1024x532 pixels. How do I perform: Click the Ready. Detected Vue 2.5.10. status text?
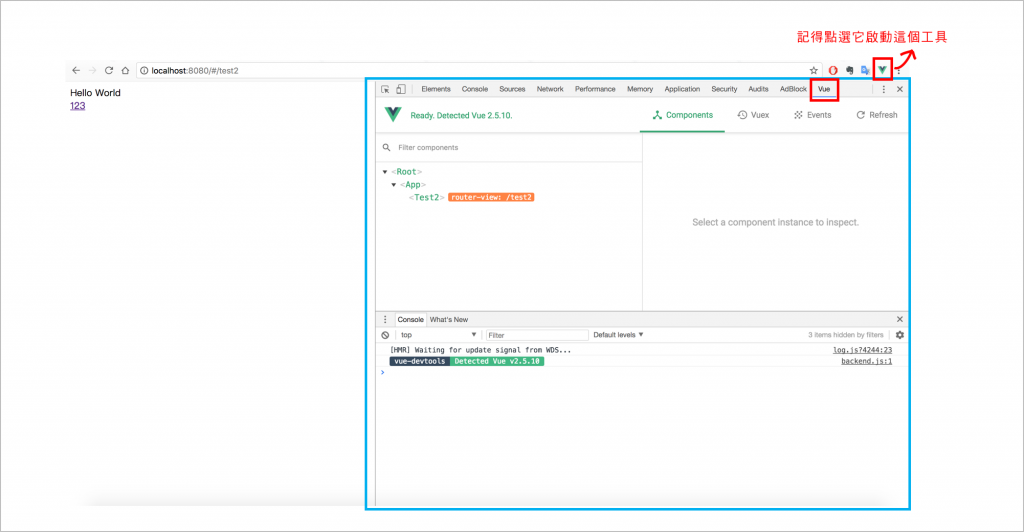click(461, 116)
